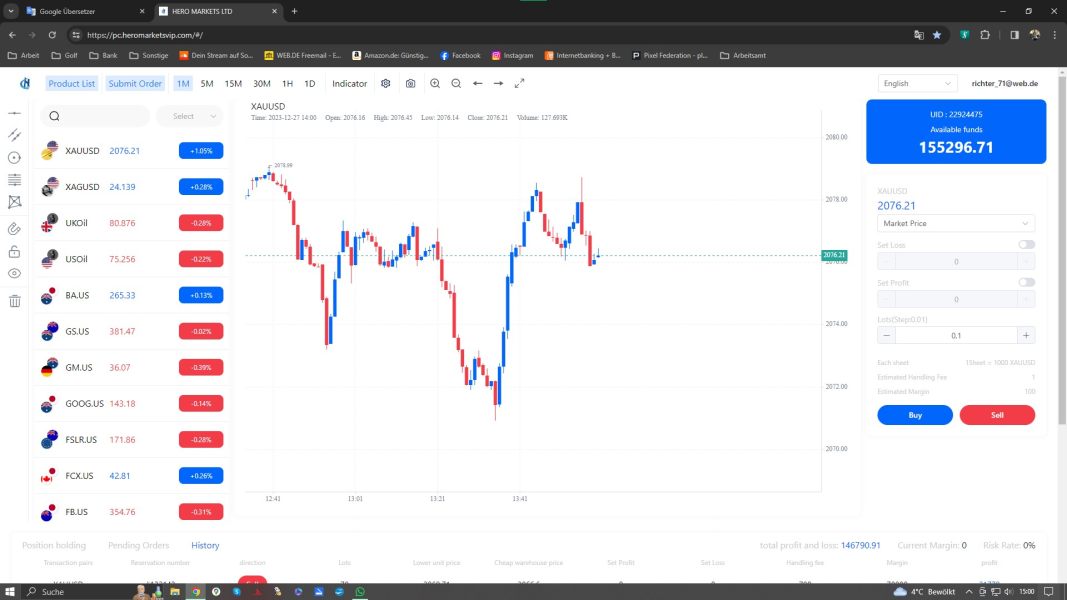Open the Indicator menu
Viewport: 1067px width, 600px height.
pos(350,84)
